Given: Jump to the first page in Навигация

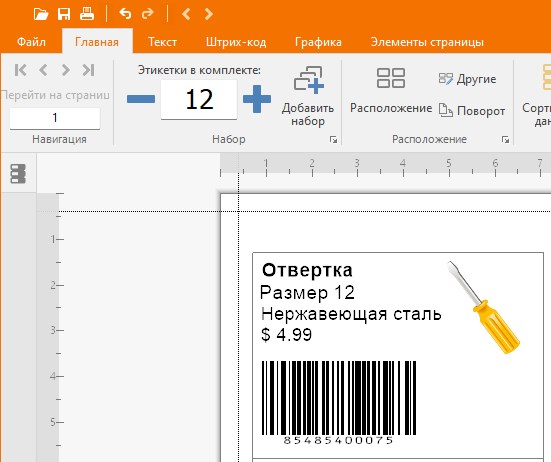Looking at the screenshot, I should 21,70.
